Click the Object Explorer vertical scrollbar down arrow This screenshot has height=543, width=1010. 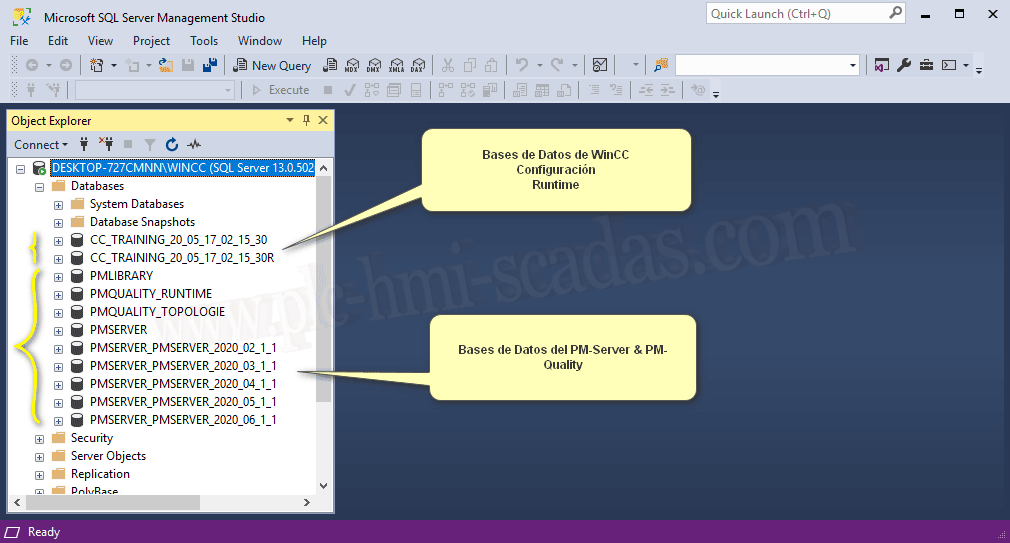323,485
